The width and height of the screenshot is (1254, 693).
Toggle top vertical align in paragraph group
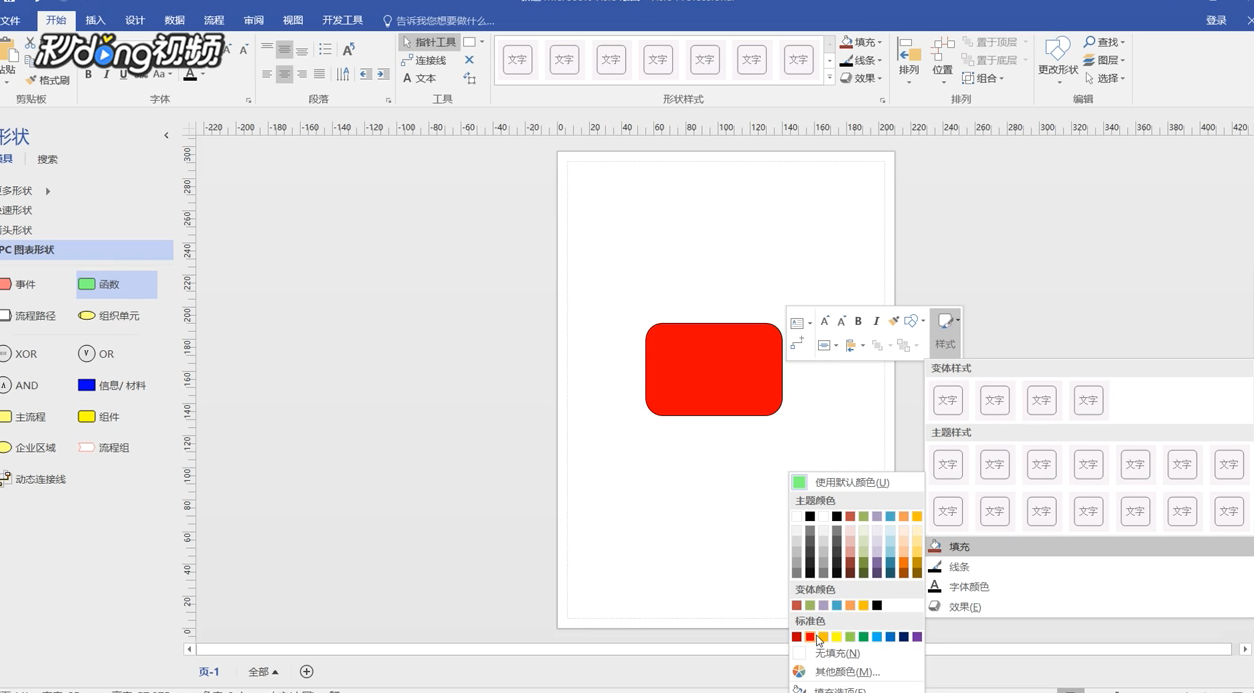coord(267,49)
